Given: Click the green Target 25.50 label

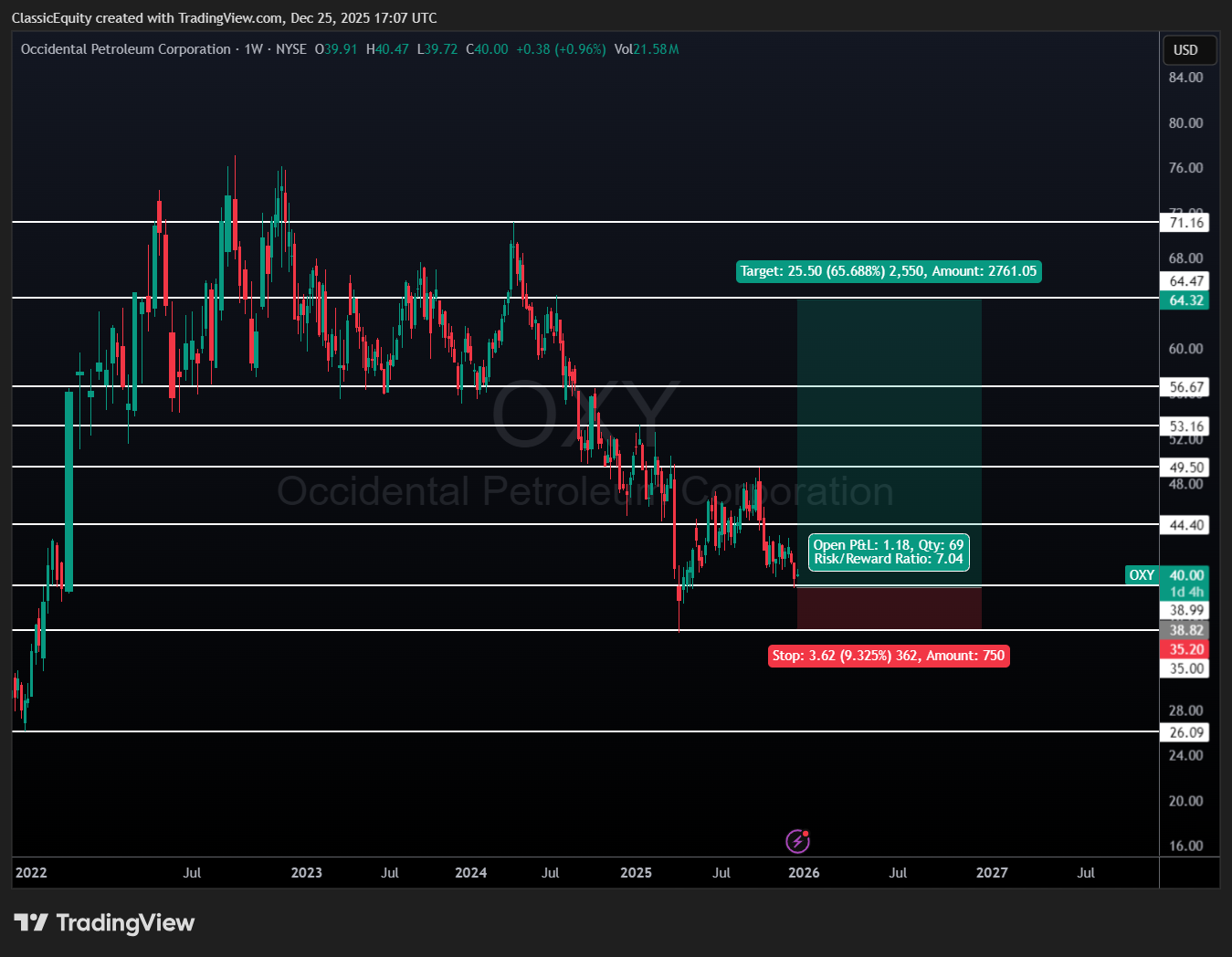Looking at the screenshot, I should 889,271.
